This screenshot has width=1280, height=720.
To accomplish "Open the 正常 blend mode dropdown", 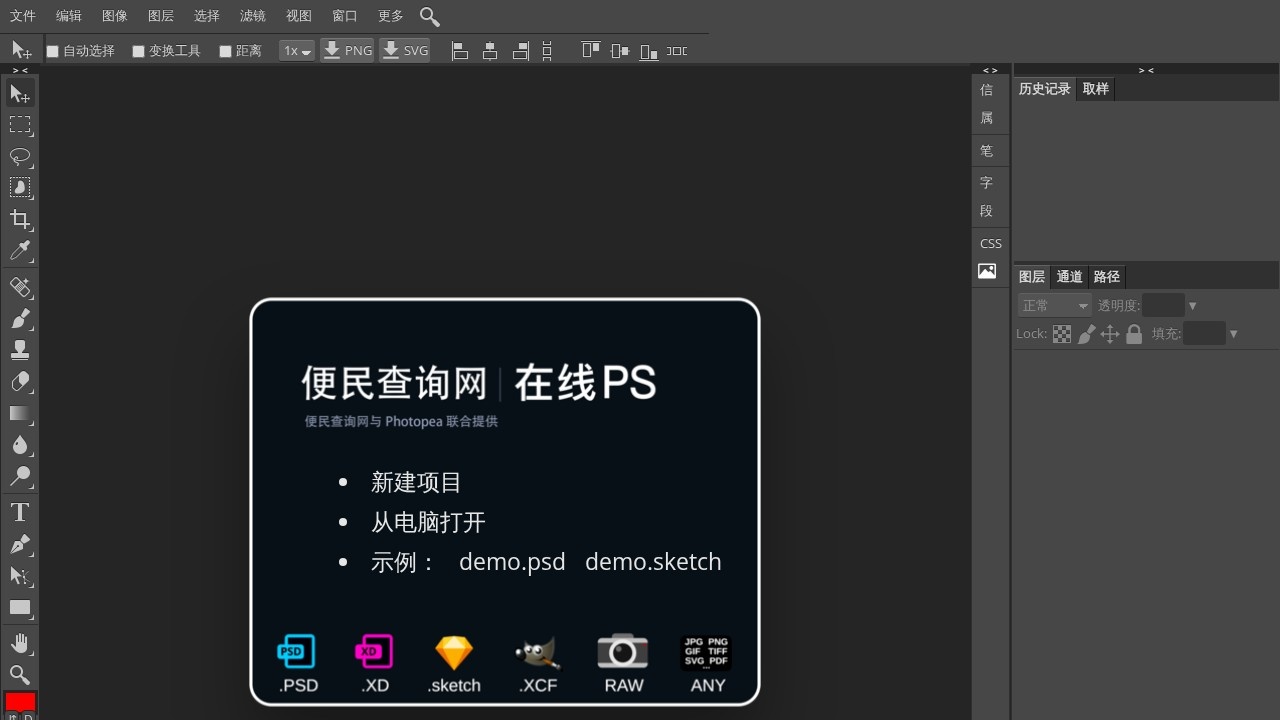I will (1054, 305).
